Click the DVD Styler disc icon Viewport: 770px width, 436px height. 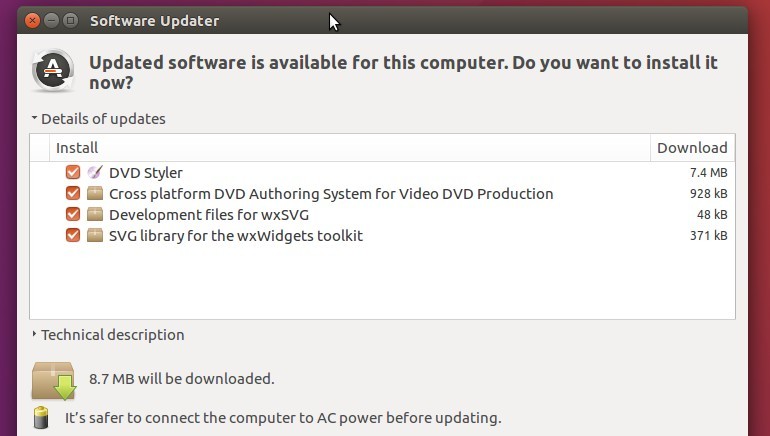pos(95,172)
